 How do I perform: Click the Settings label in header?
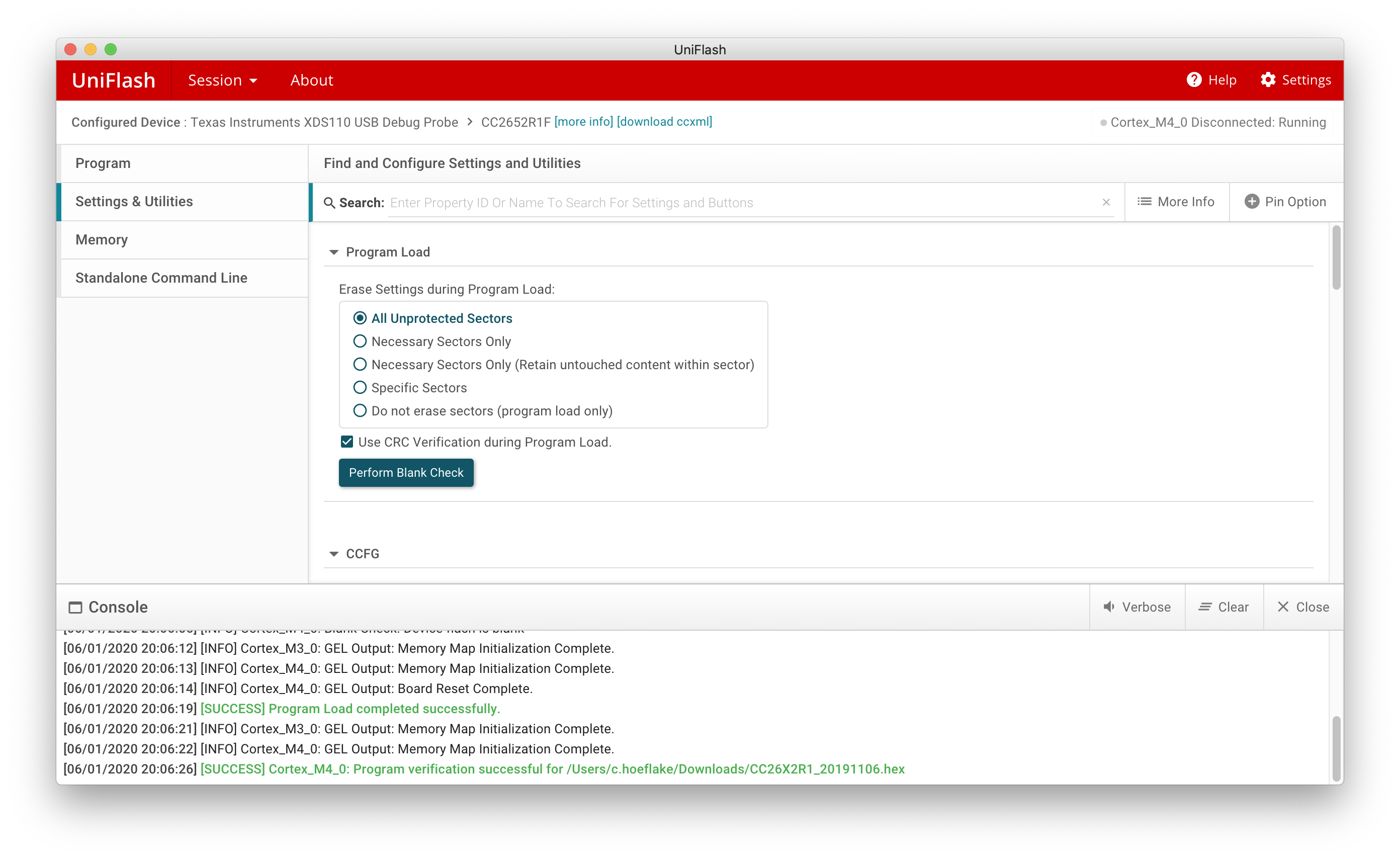[1306, 80]
